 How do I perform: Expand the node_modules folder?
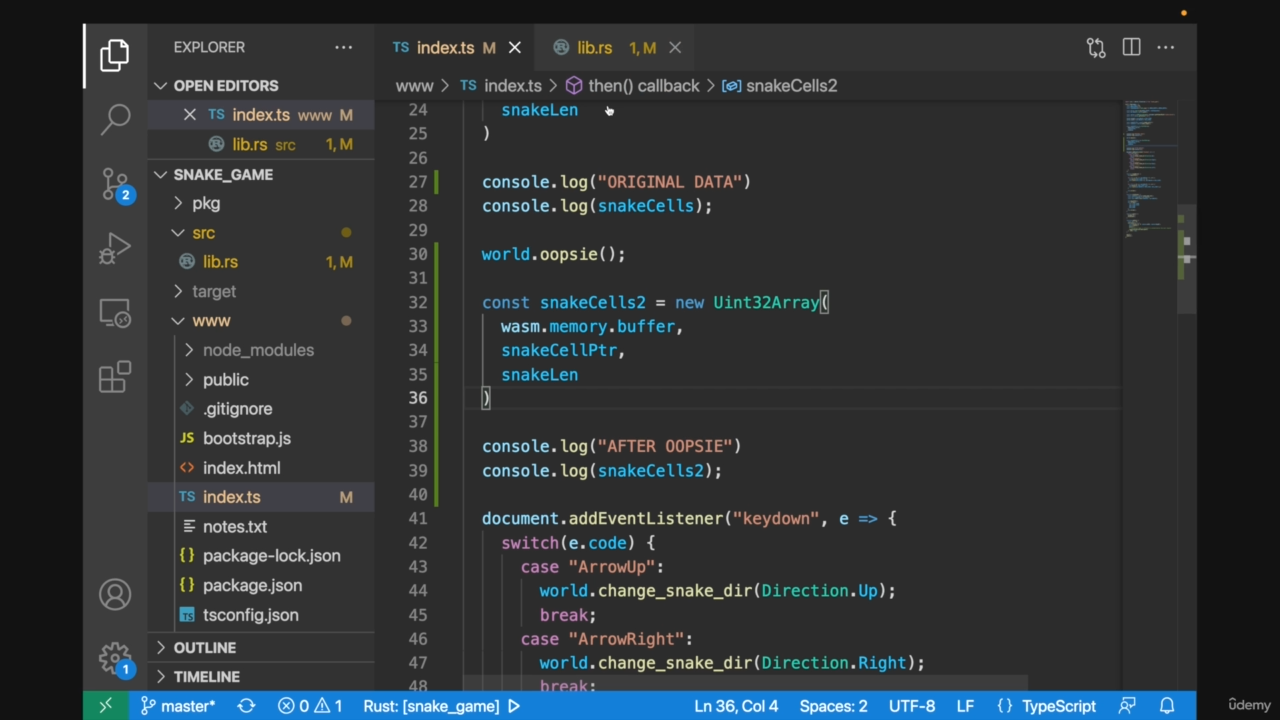(258, 350)
